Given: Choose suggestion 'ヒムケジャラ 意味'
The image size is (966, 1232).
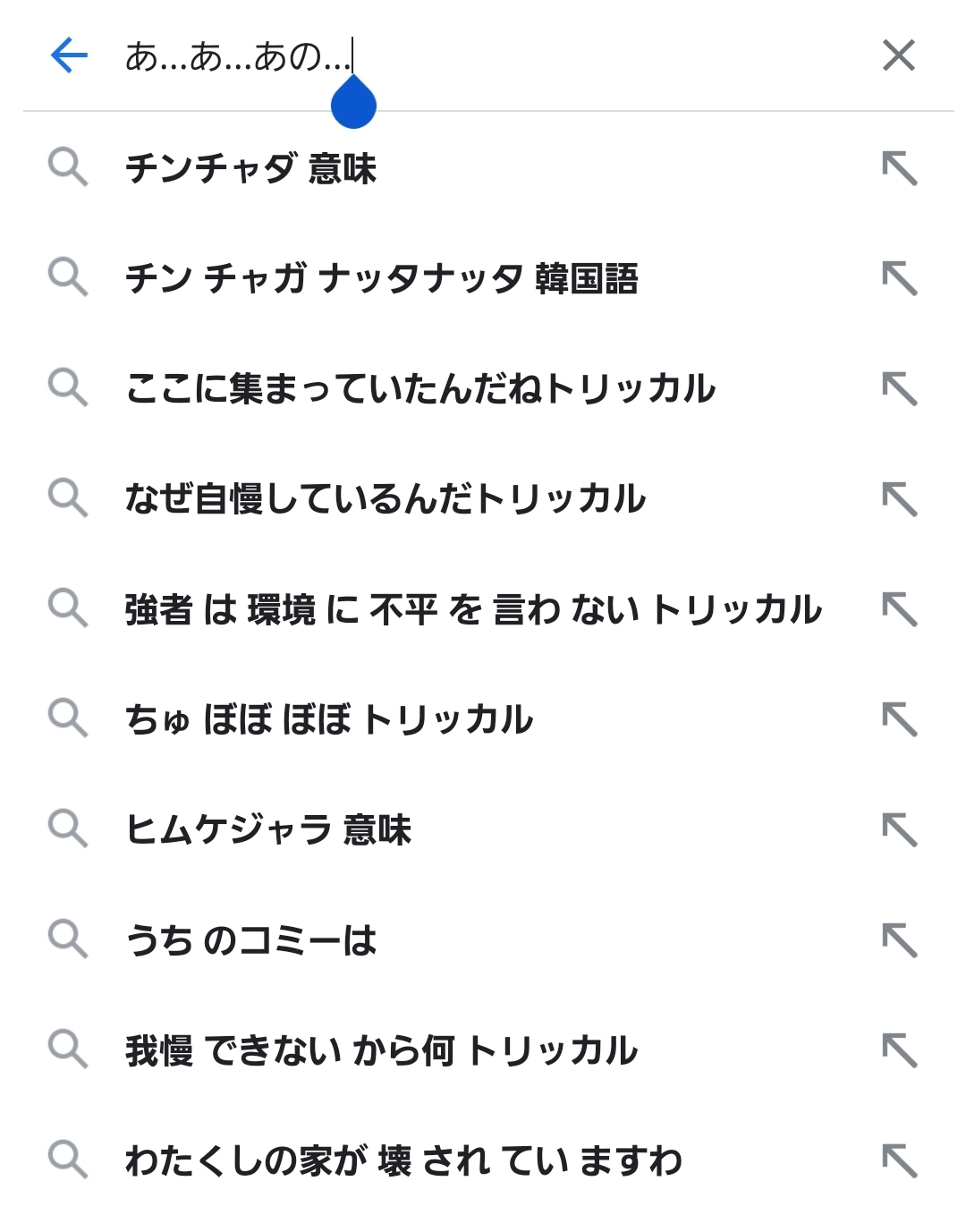Looking at the screenshot, I should (x=268, y=829).
